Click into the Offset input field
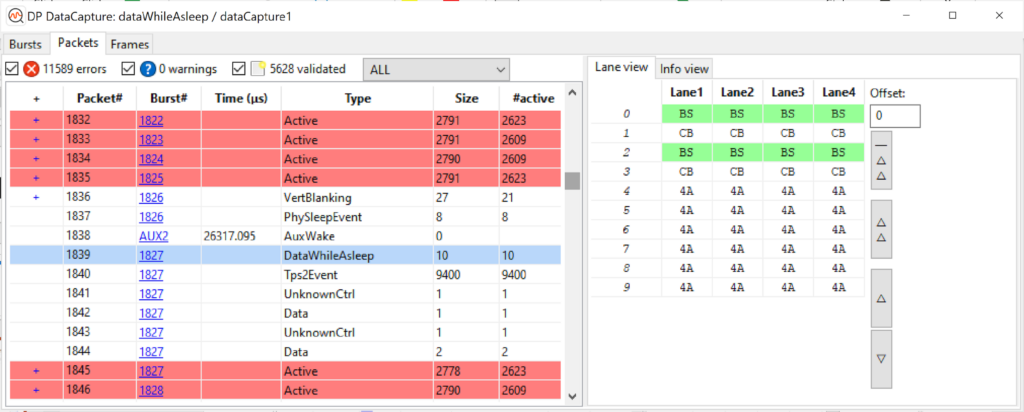Viewport: 1024px width, 412px height. tap(894, 116)
